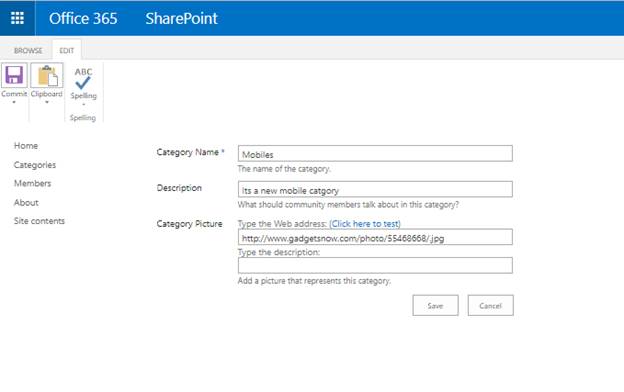Image resolution: width=624 pixels, height=392 pixels.
Task: Run the ABC Spelling check icon
Action: pyautogui.click(x=84, y=78)
